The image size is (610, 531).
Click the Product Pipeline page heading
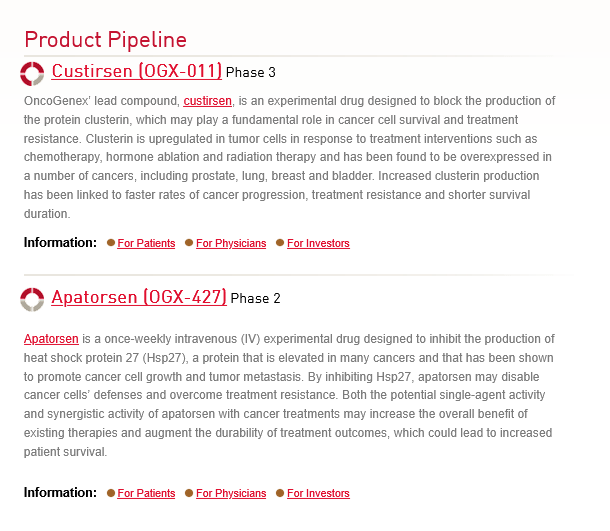coord(106,40)
